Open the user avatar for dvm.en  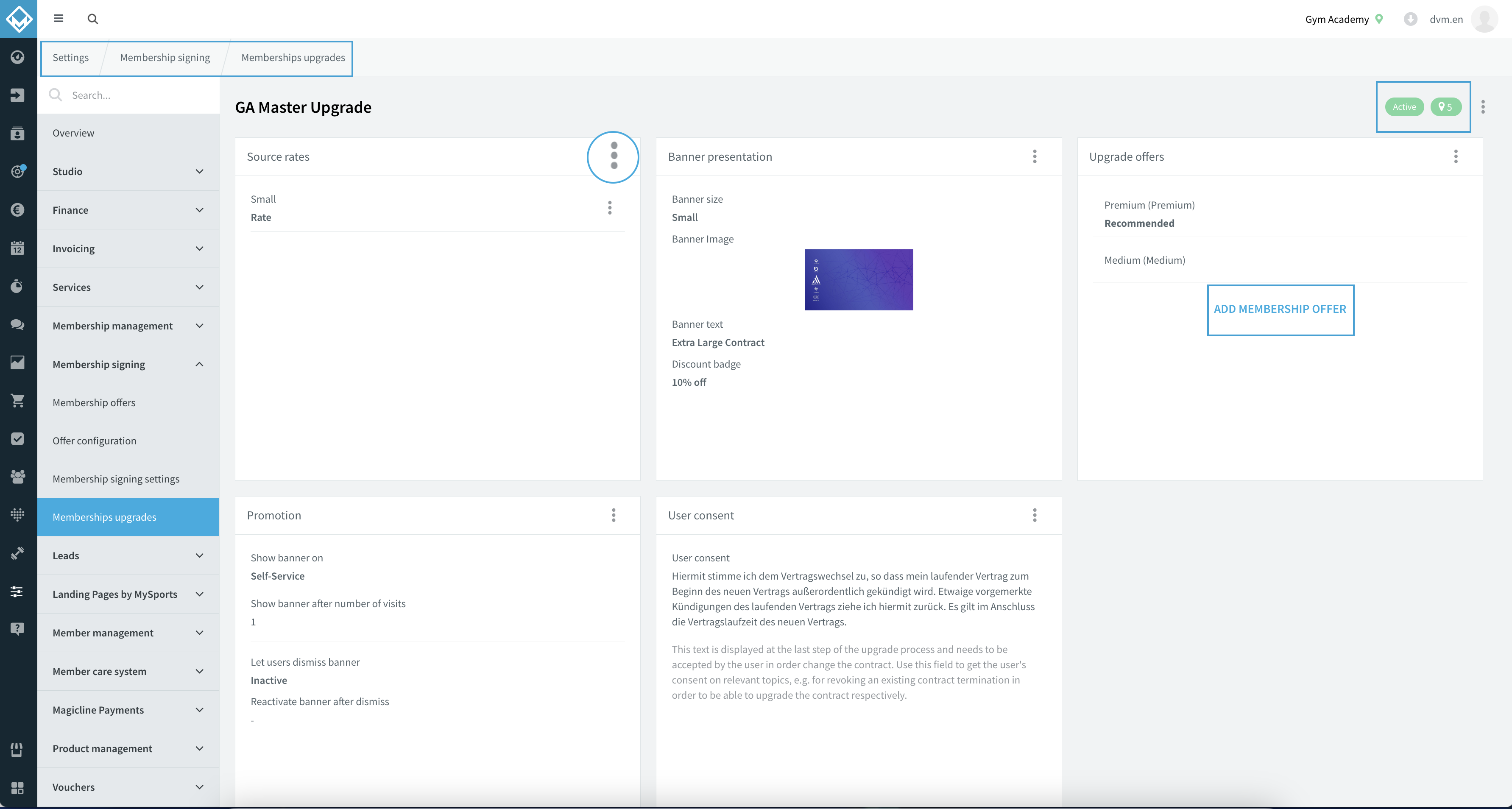click(x=1484, y=19)
